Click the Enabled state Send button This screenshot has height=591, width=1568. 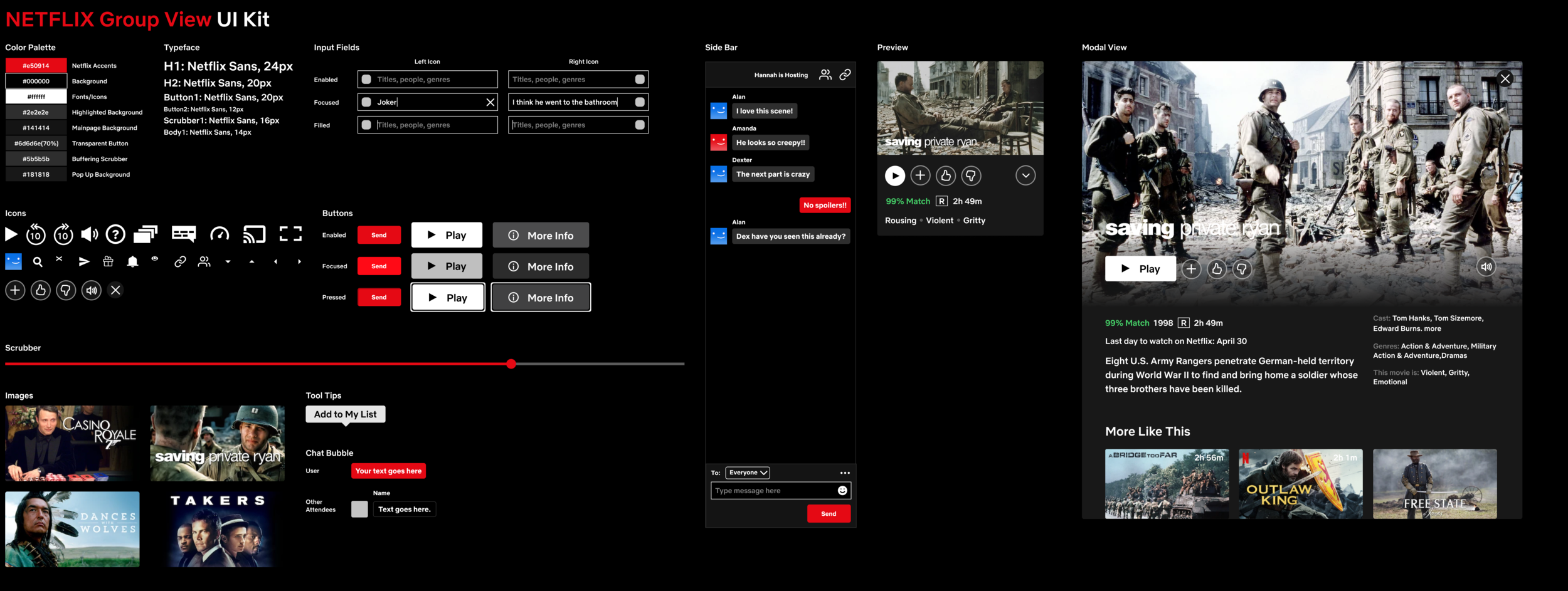379,235
